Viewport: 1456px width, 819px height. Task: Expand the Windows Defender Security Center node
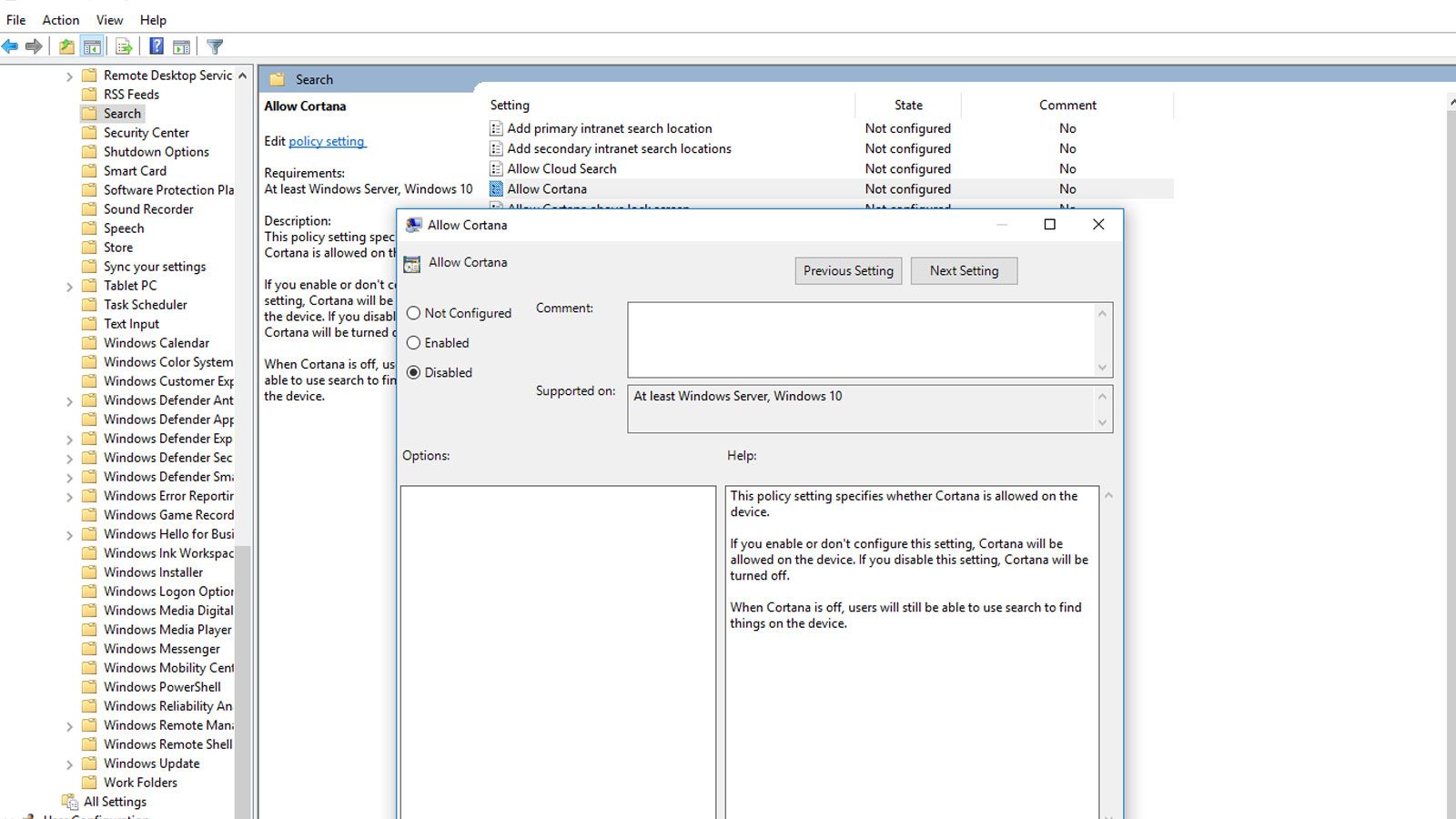(69, 459)
